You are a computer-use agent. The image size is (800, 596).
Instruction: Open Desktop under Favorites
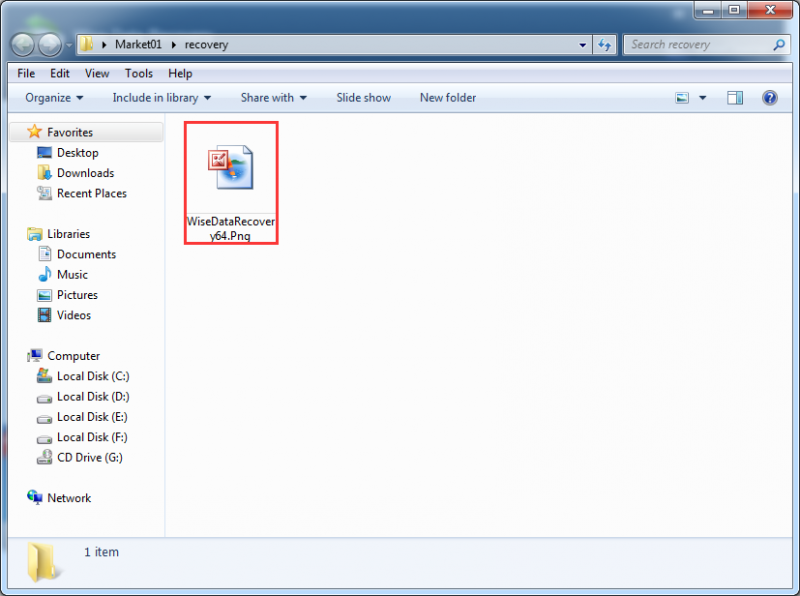tap(78, 153)
